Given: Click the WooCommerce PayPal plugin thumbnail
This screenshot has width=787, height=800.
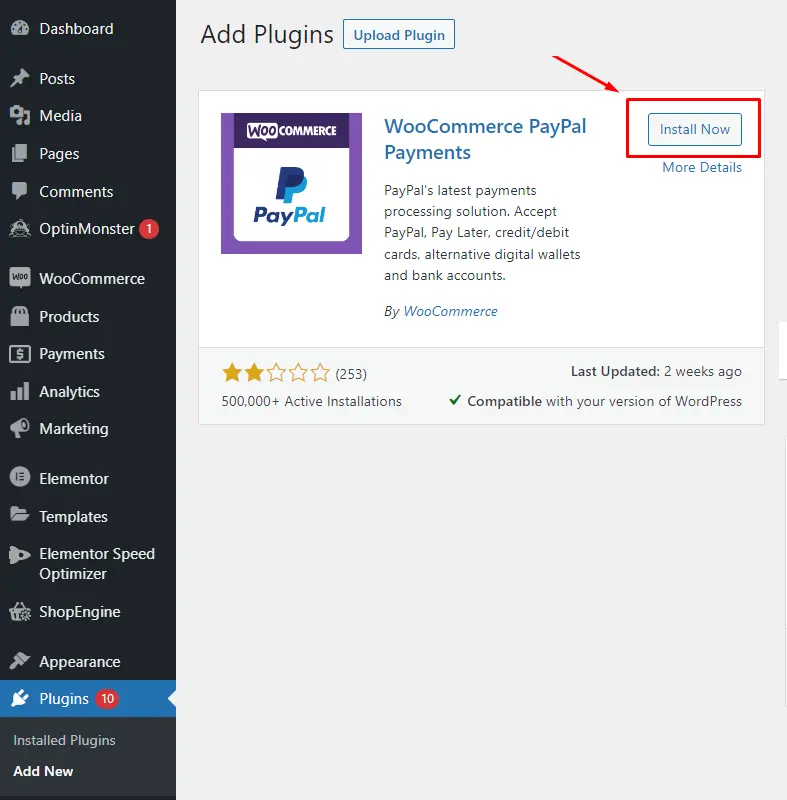Looking at the screenshot, I should [291, 183].
